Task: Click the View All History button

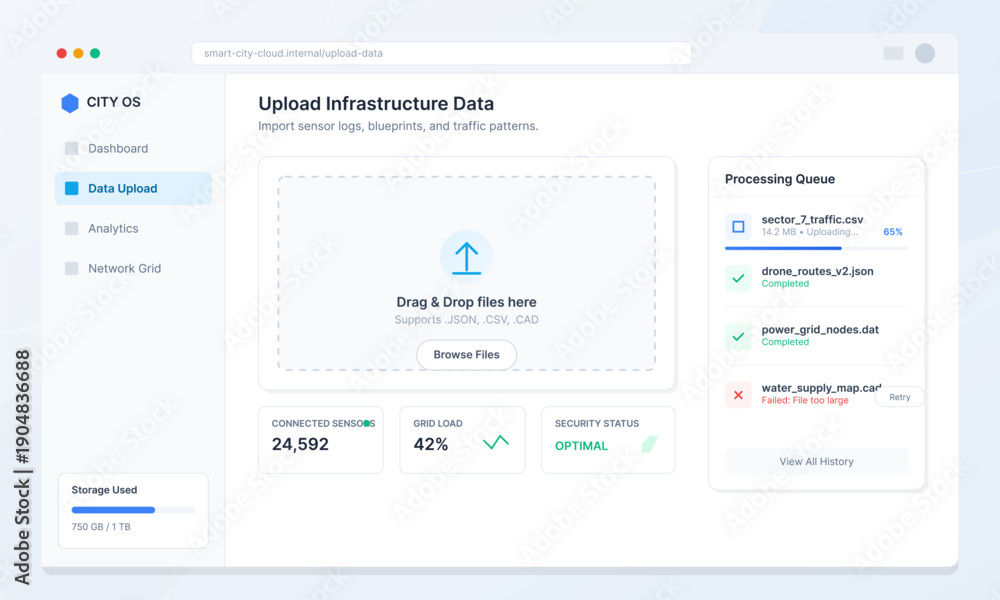Action: tap(816, 462)
